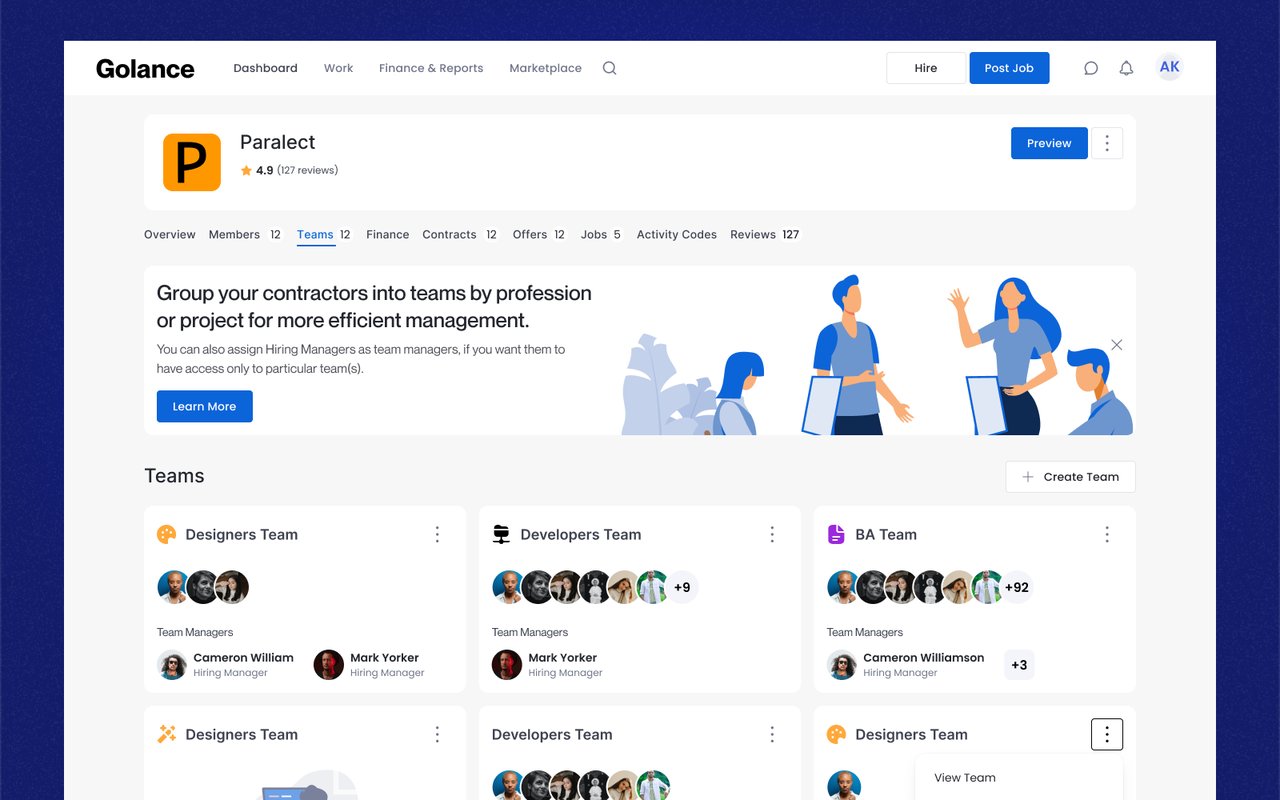Open the BA Team three-dot menu
This screenshot has height=800, width=1280.
[x=1107, y=535]
